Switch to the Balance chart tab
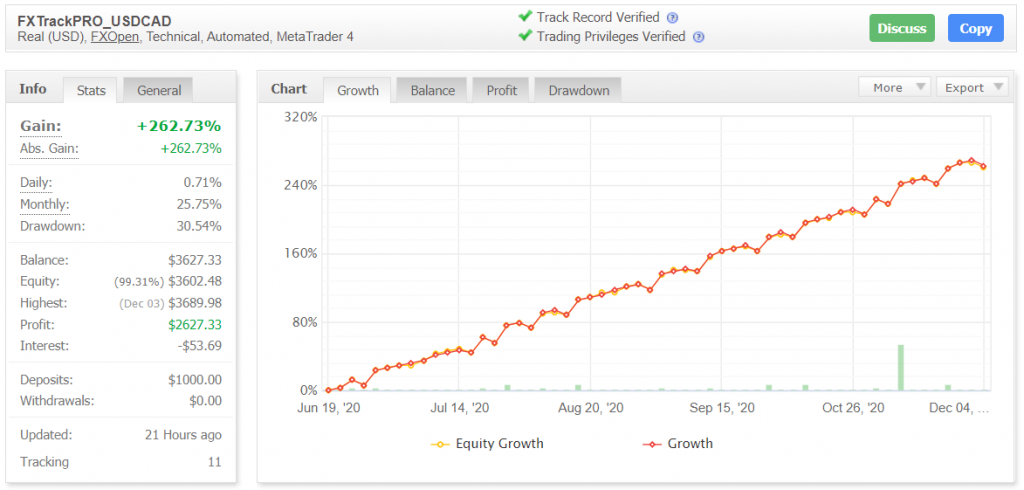Image resolution: width=1024 pixels, height=490 pixels. tap(433, 90)
